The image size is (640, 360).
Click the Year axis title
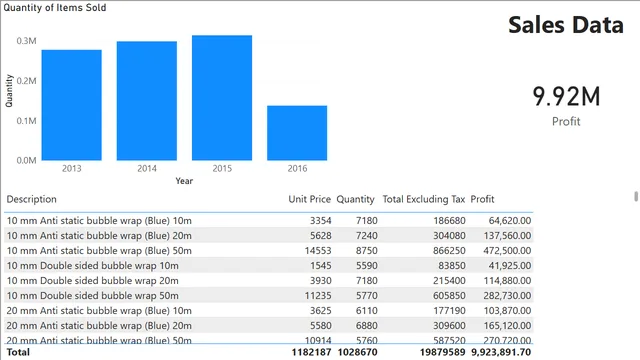[x=184, y=181]
